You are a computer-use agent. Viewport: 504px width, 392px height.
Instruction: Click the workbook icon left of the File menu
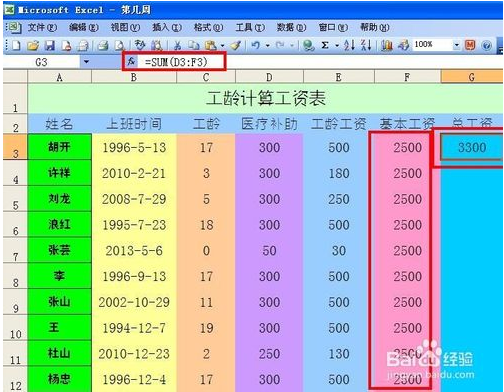[x=14, y=28]
